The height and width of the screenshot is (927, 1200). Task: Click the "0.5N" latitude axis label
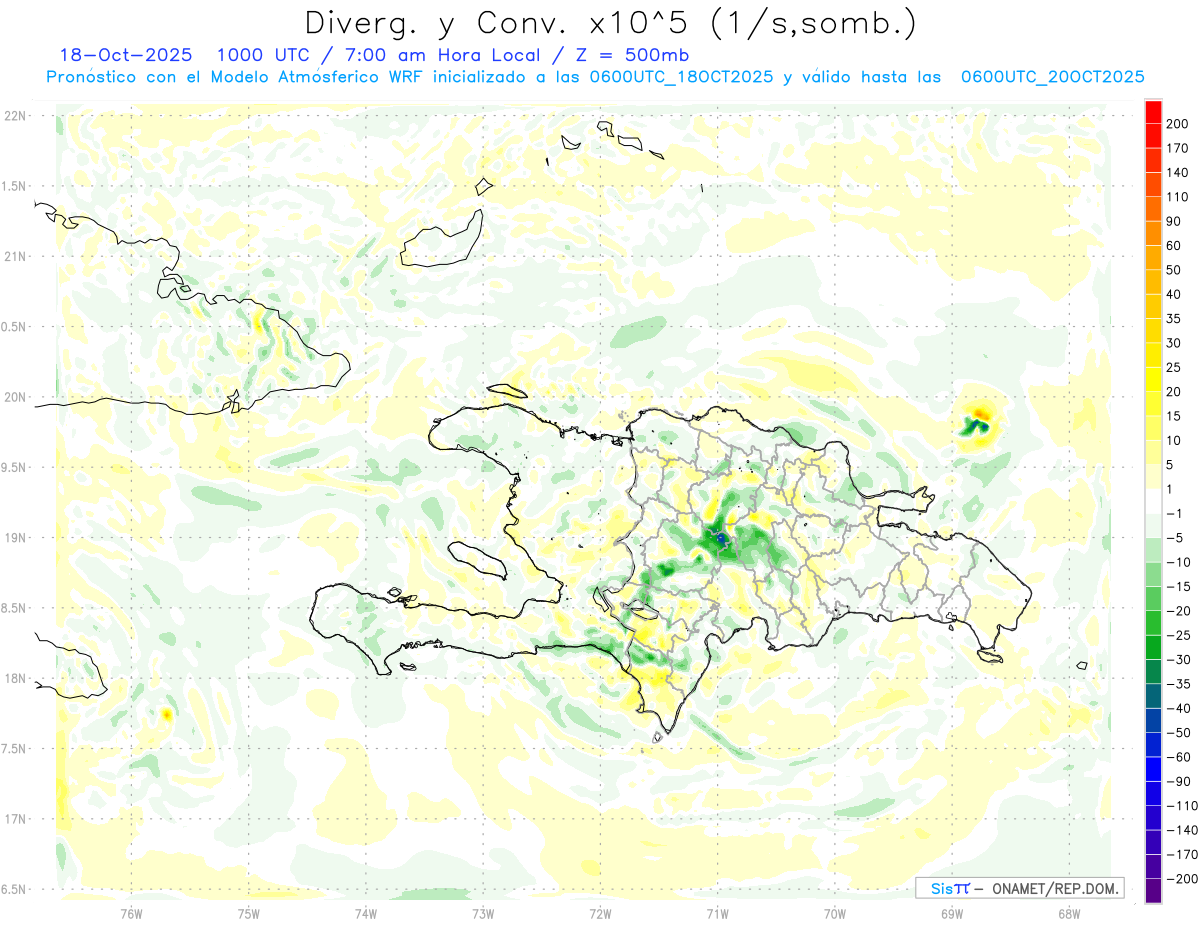click(15, 327)
